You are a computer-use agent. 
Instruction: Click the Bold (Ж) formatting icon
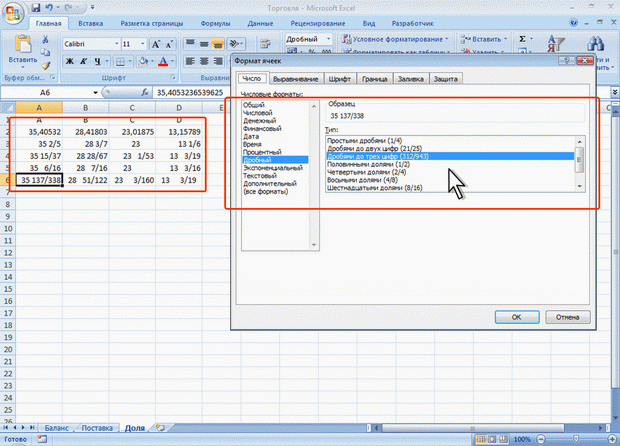coord(70,61)
